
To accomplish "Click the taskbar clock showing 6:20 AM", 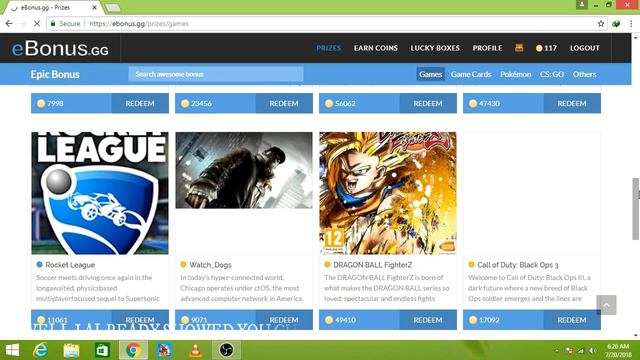I will pos(618,350).
